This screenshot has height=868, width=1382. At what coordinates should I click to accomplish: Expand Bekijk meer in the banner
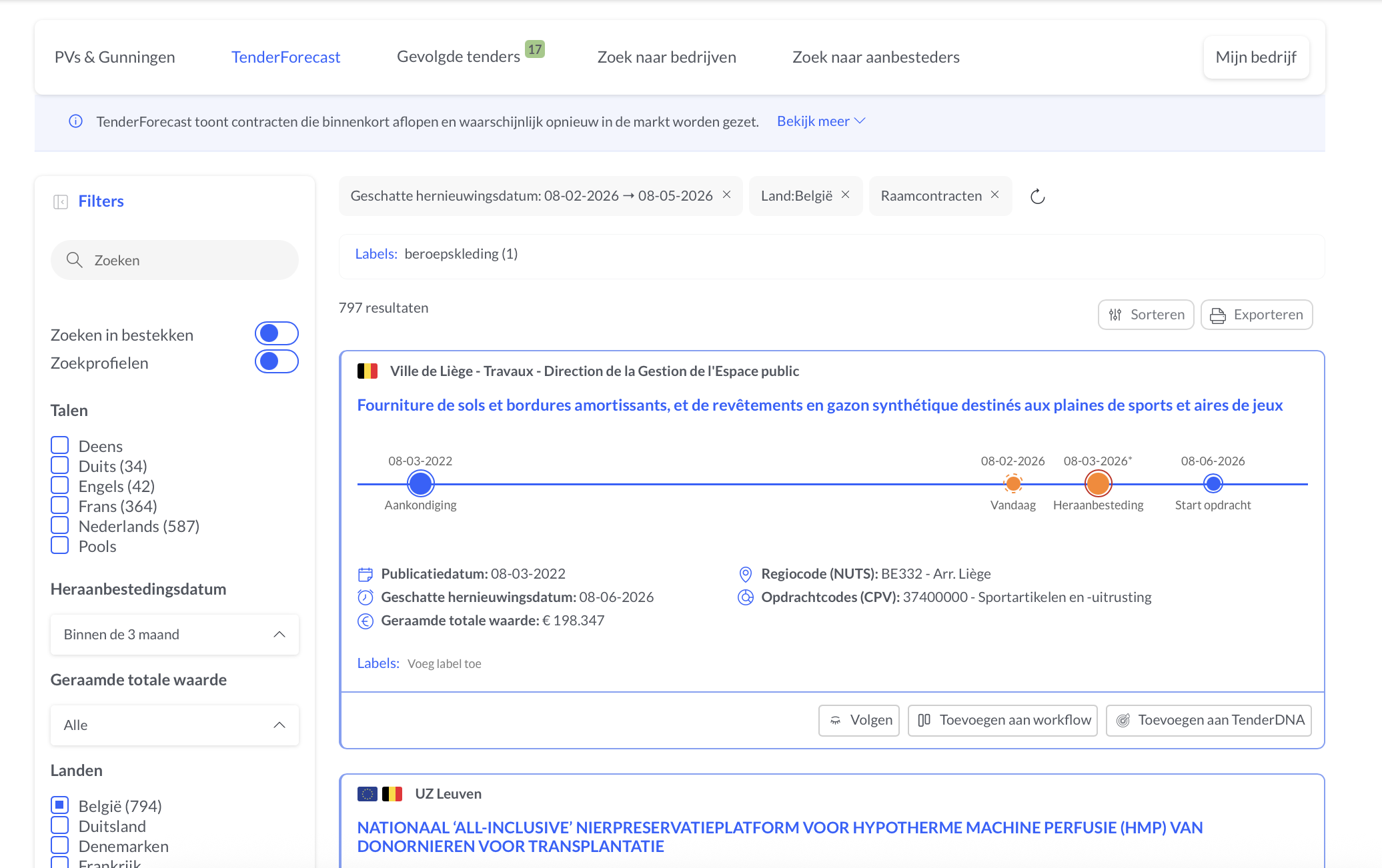[x=820, y=121]
